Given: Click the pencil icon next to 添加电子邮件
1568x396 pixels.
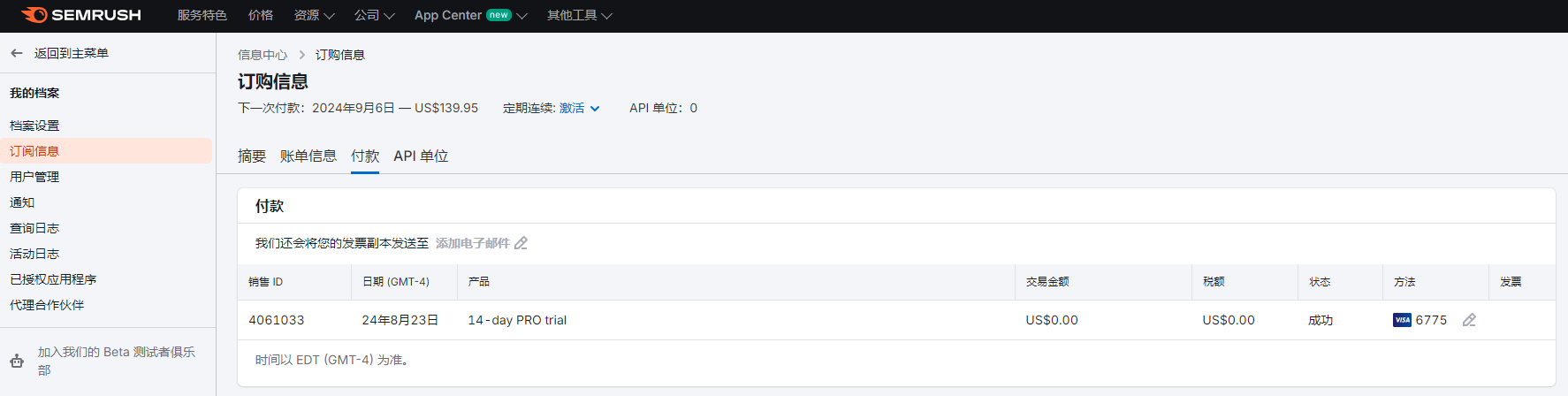Looking at the screenshot, I should click(521, 243).
